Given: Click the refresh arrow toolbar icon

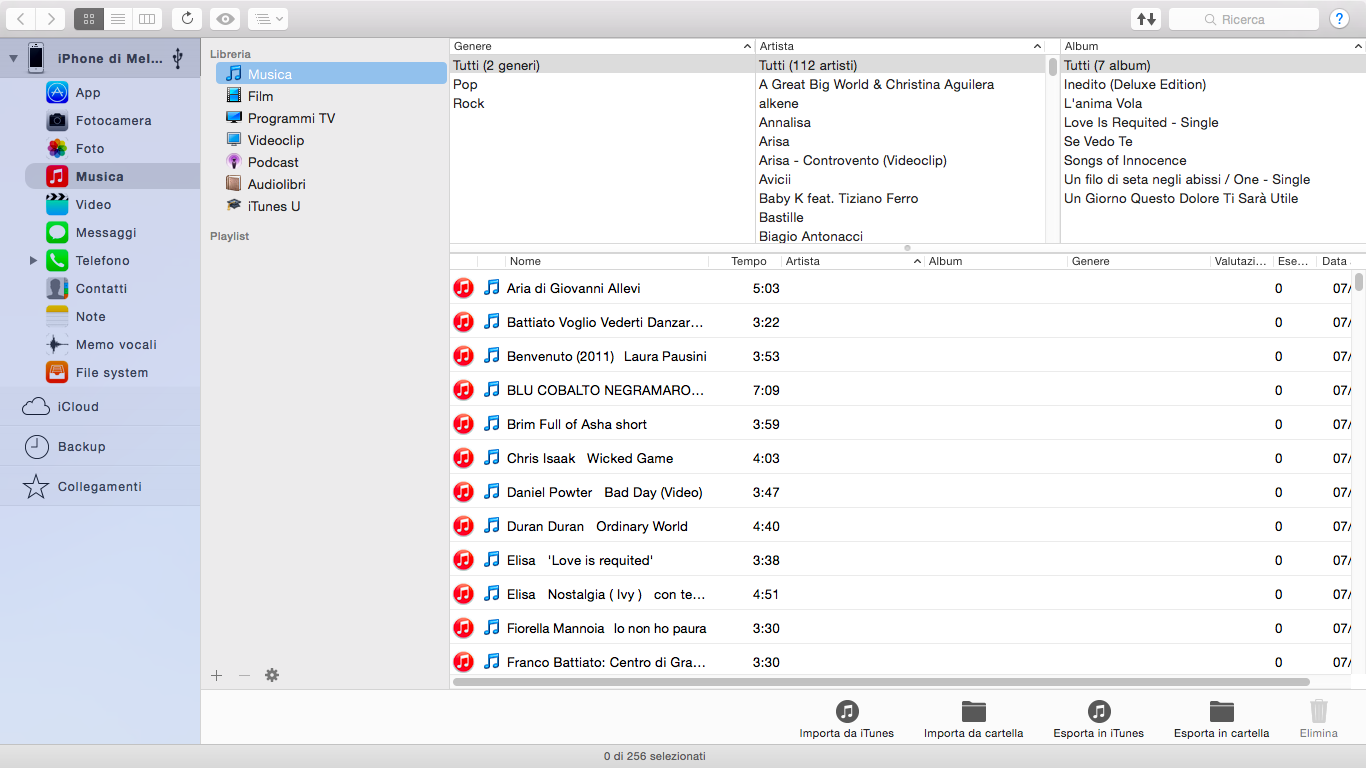Looking at the screenshot, I should click(x=187, y=19).
